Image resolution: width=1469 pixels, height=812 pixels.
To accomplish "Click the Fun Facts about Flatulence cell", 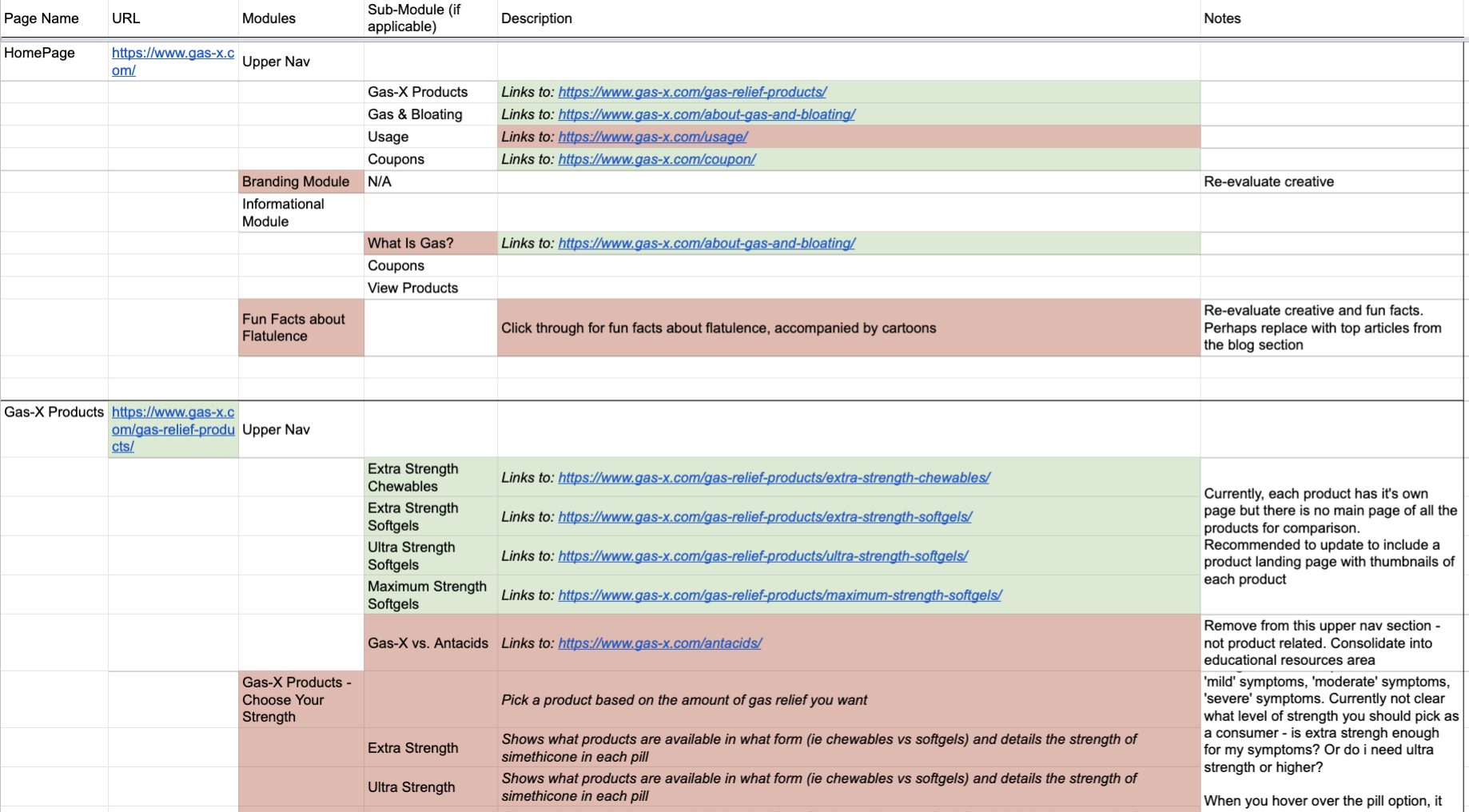I will pos(301,328).
